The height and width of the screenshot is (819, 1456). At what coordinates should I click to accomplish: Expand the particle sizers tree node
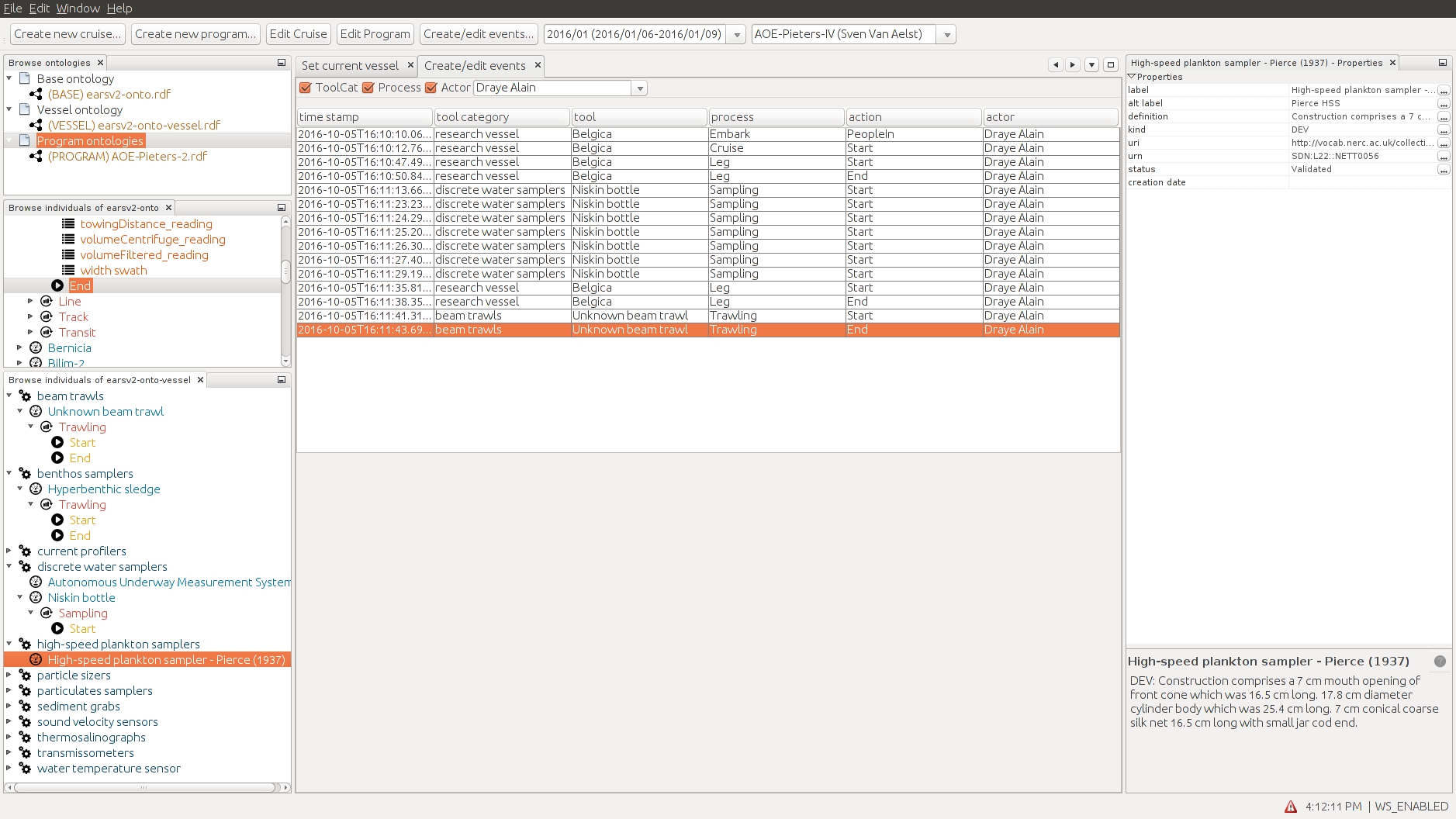[x=9, y=676]
